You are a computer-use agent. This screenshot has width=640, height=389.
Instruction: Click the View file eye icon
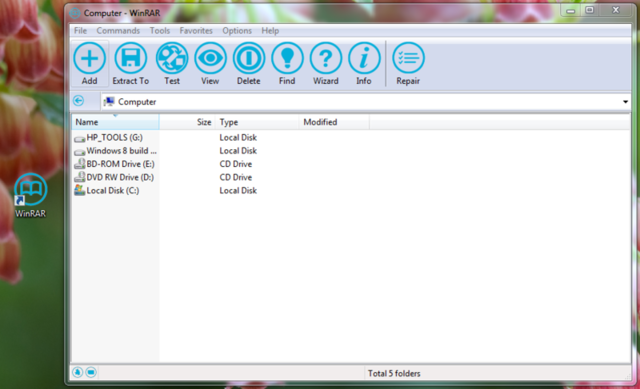[210, 58]
